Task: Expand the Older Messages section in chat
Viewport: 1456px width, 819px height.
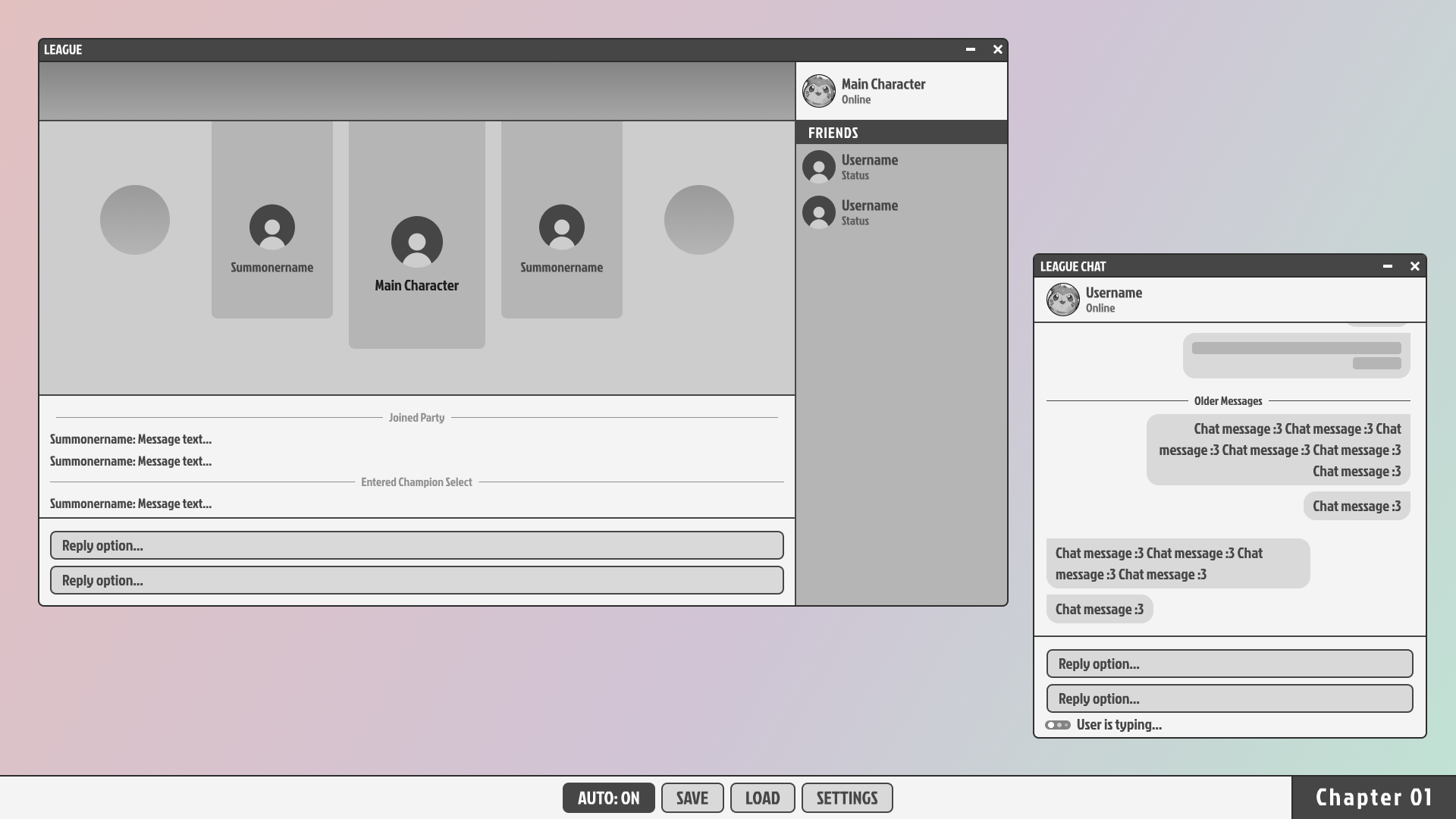Action: coord(1228,401)
